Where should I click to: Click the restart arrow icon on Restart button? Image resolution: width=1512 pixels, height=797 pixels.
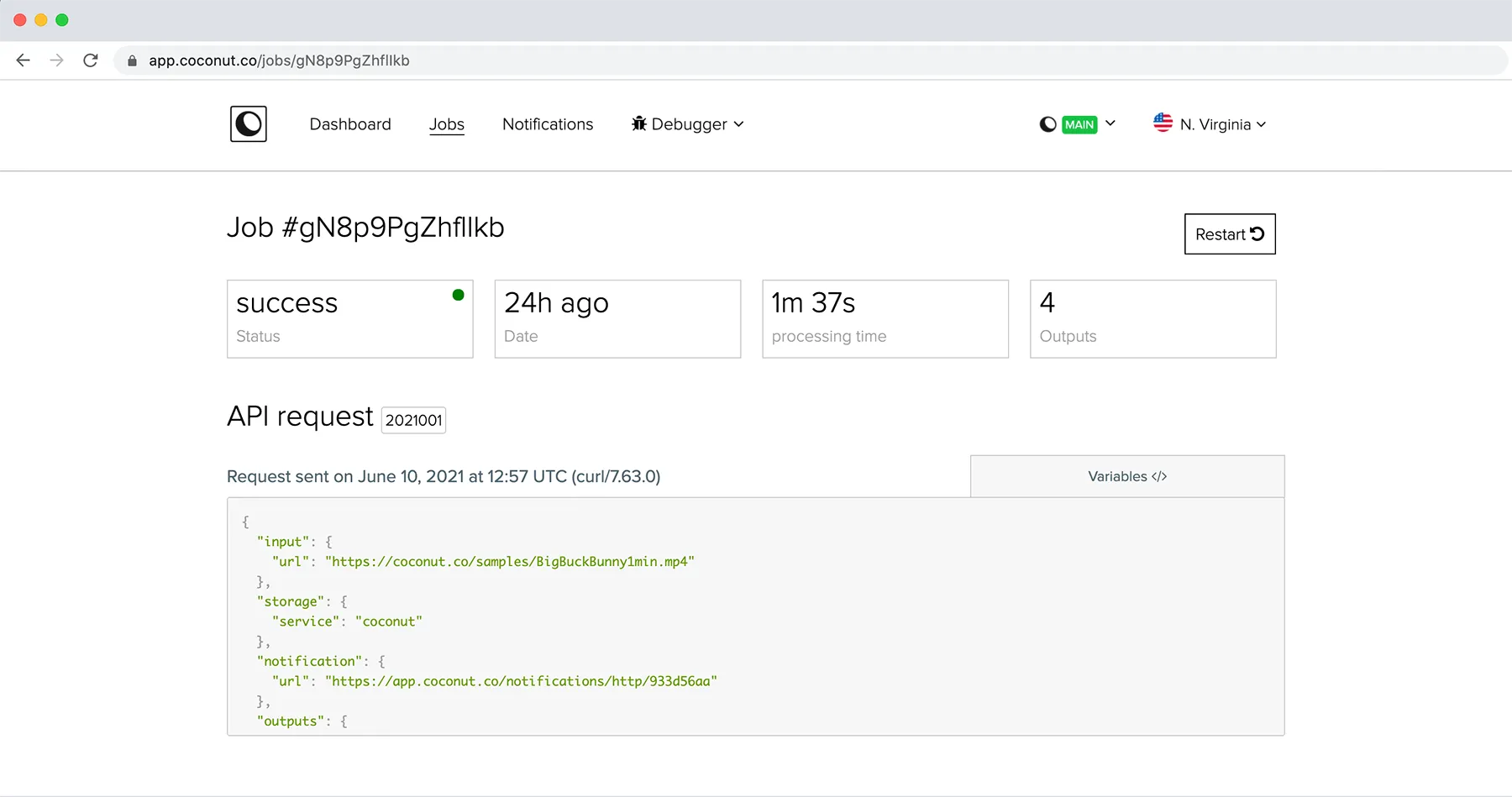coord(1257,234)
